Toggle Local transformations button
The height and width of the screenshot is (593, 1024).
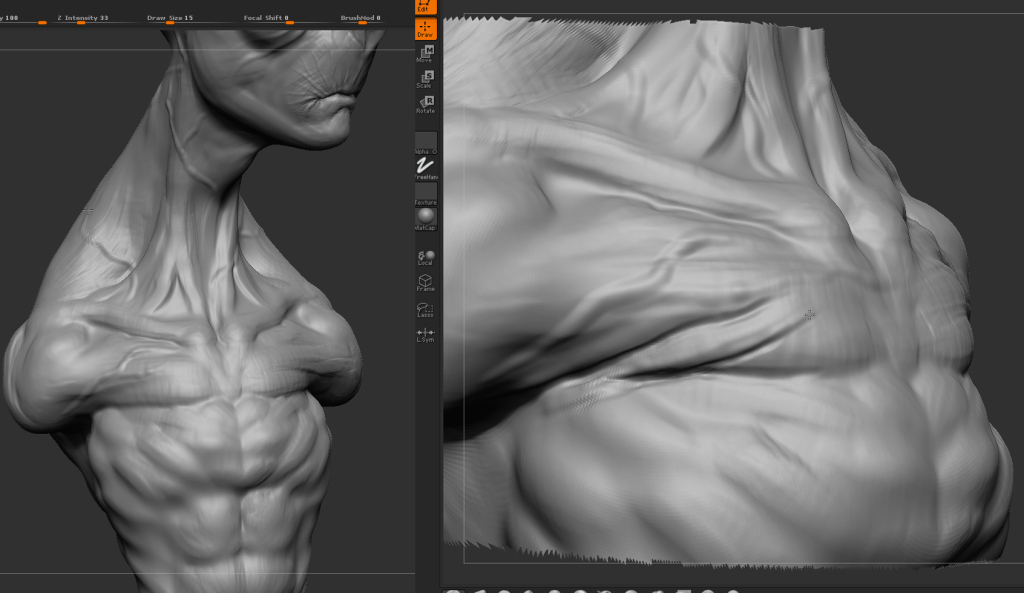[425, 257]
